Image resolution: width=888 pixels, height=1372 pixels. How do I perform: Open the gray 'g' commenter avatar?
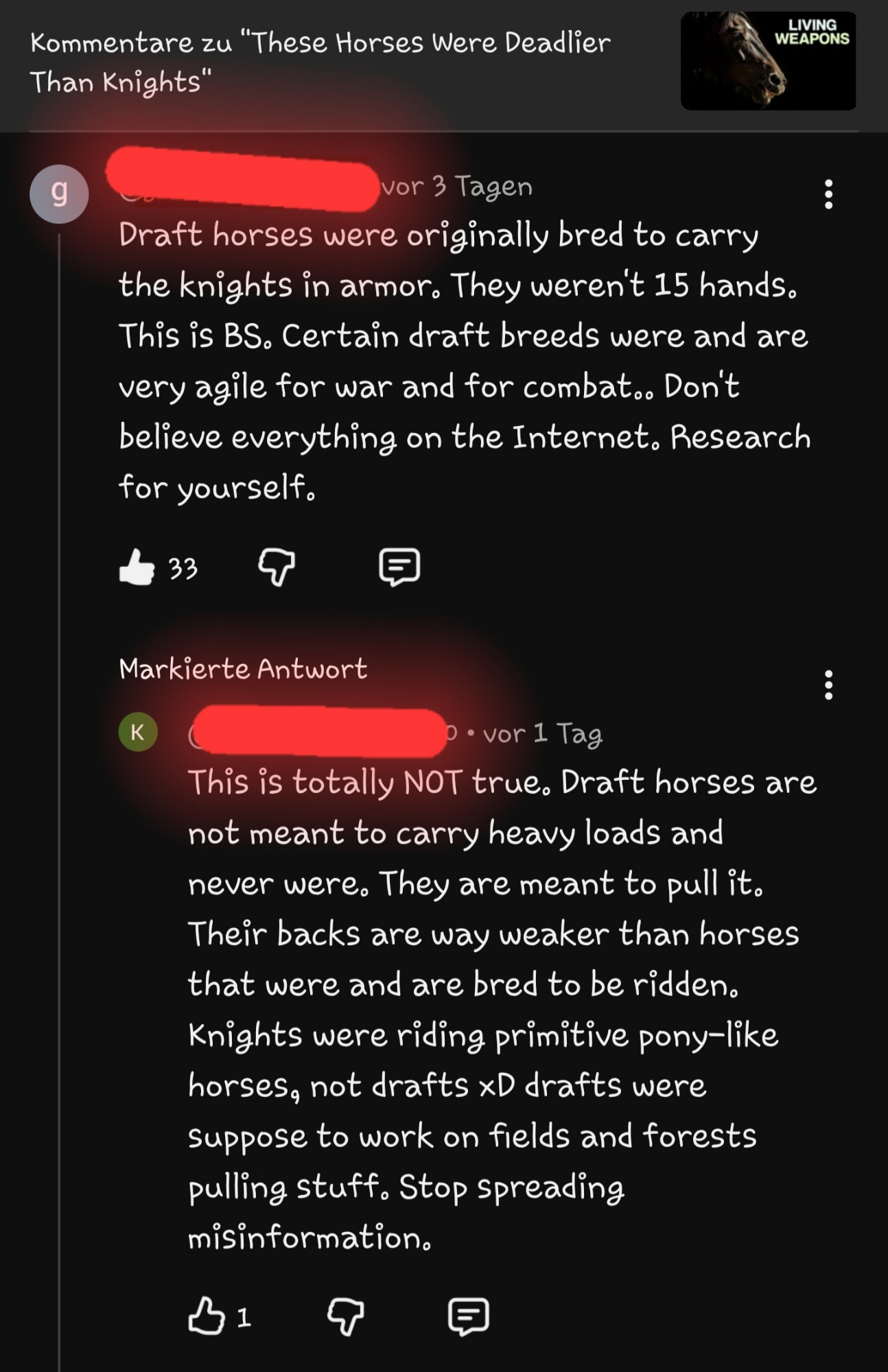coord(59,194)
